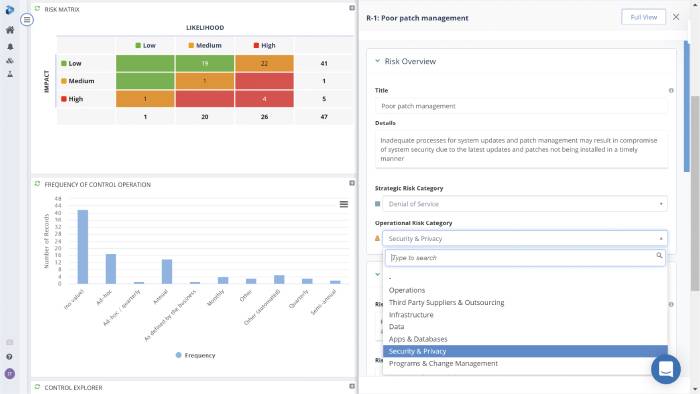Open the notifications bell in sidebar

coord(10,46)
